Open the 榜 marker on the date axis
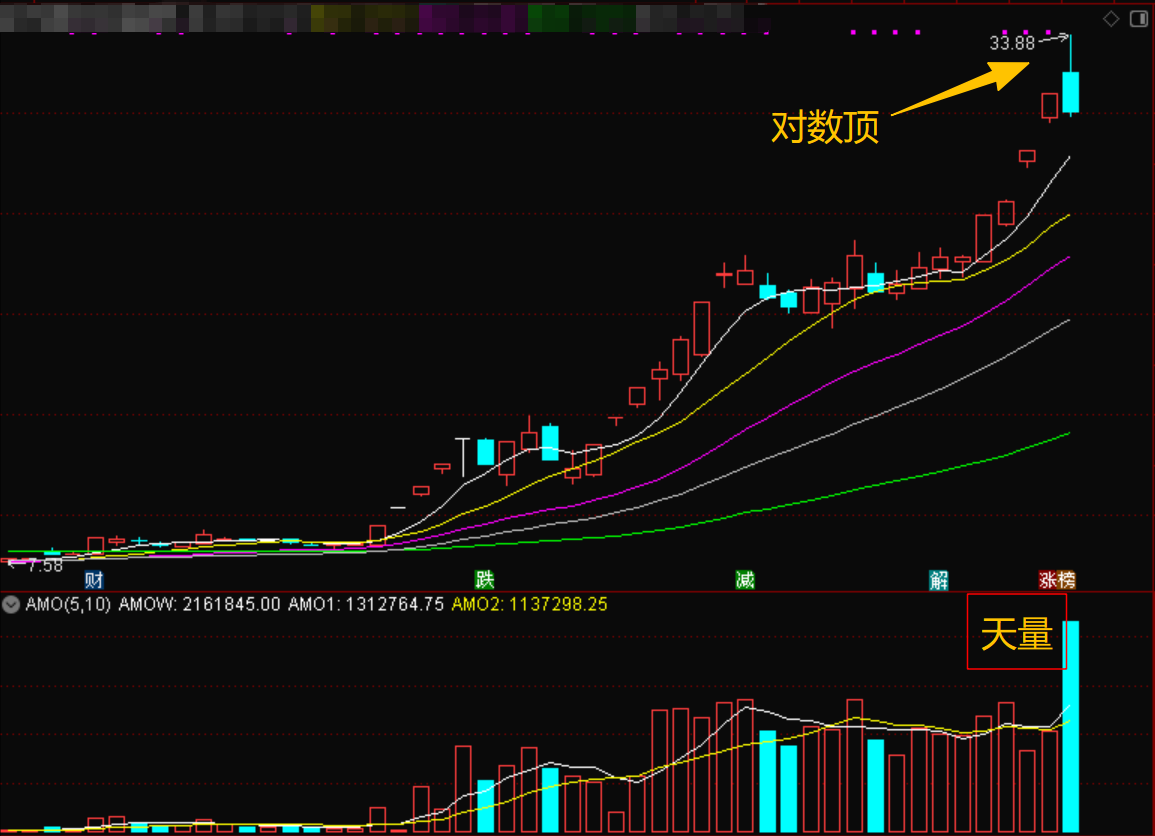The width and height of the screenshot is (1155, 836). point(1066,580)
